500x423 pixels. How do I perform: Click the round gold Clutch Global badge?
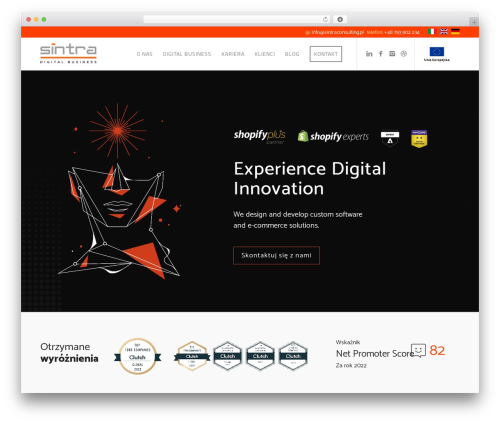137,356
